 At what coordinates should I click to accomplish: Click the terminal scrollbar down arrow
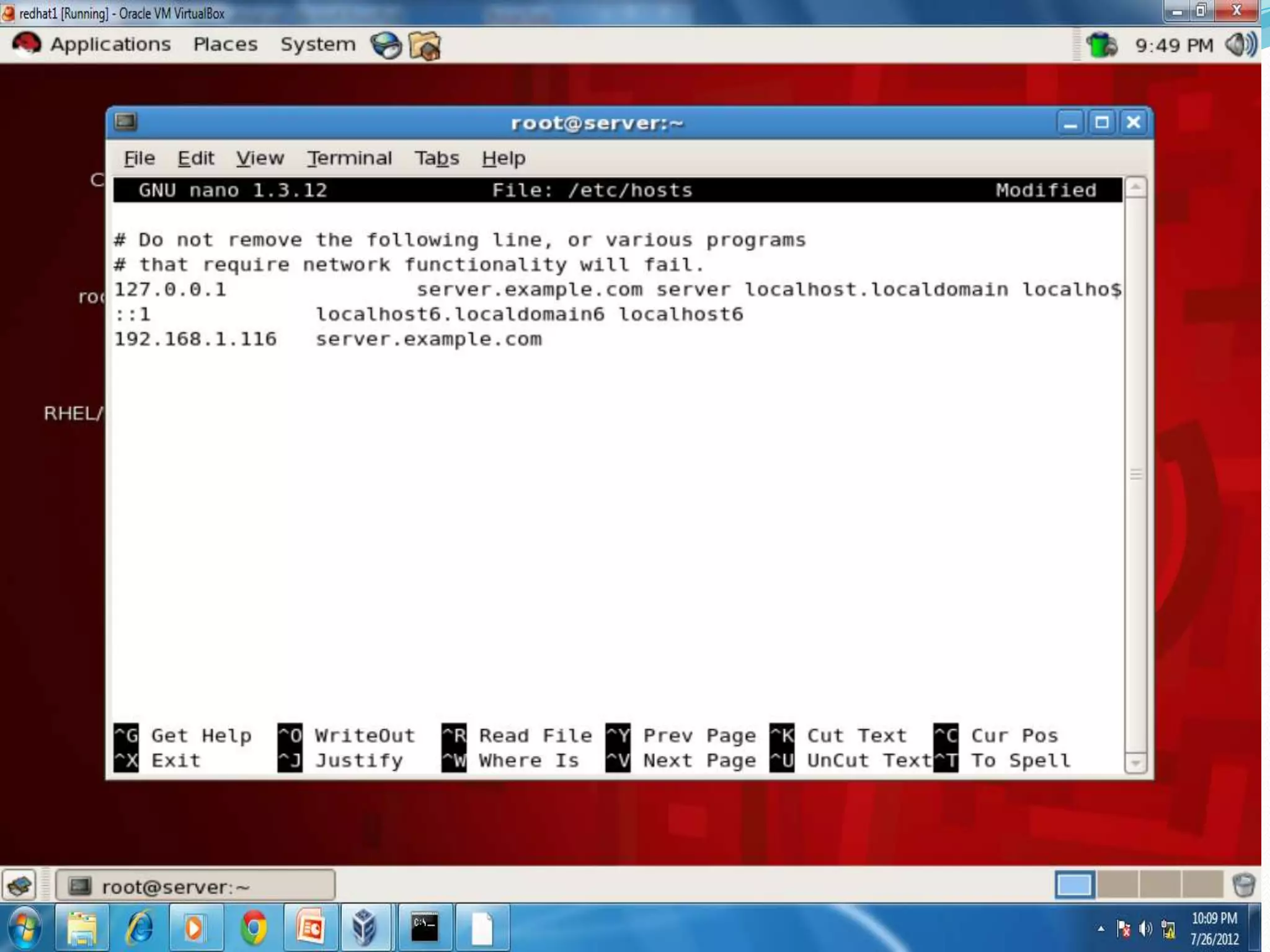[x=1135, y=763]
